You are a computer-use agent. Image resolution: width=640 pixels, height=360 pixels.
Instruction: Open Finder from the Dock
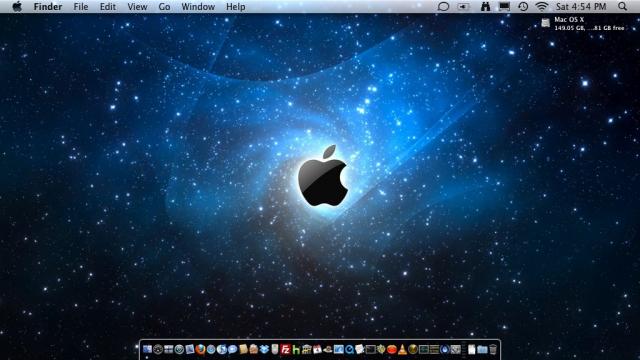point(147,349)
